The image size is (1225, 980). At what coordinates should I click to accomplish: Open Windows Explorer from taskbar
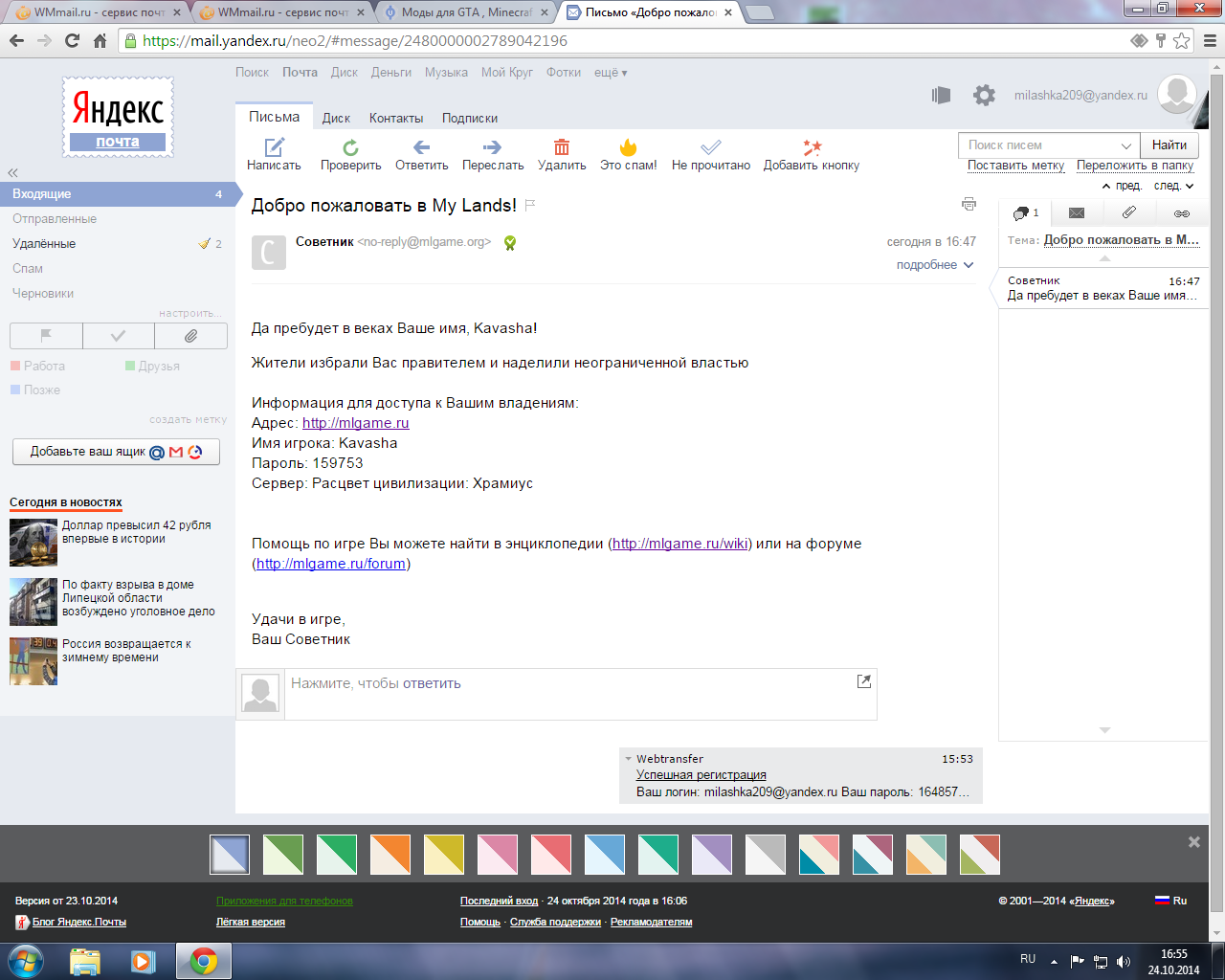point(85,961)
